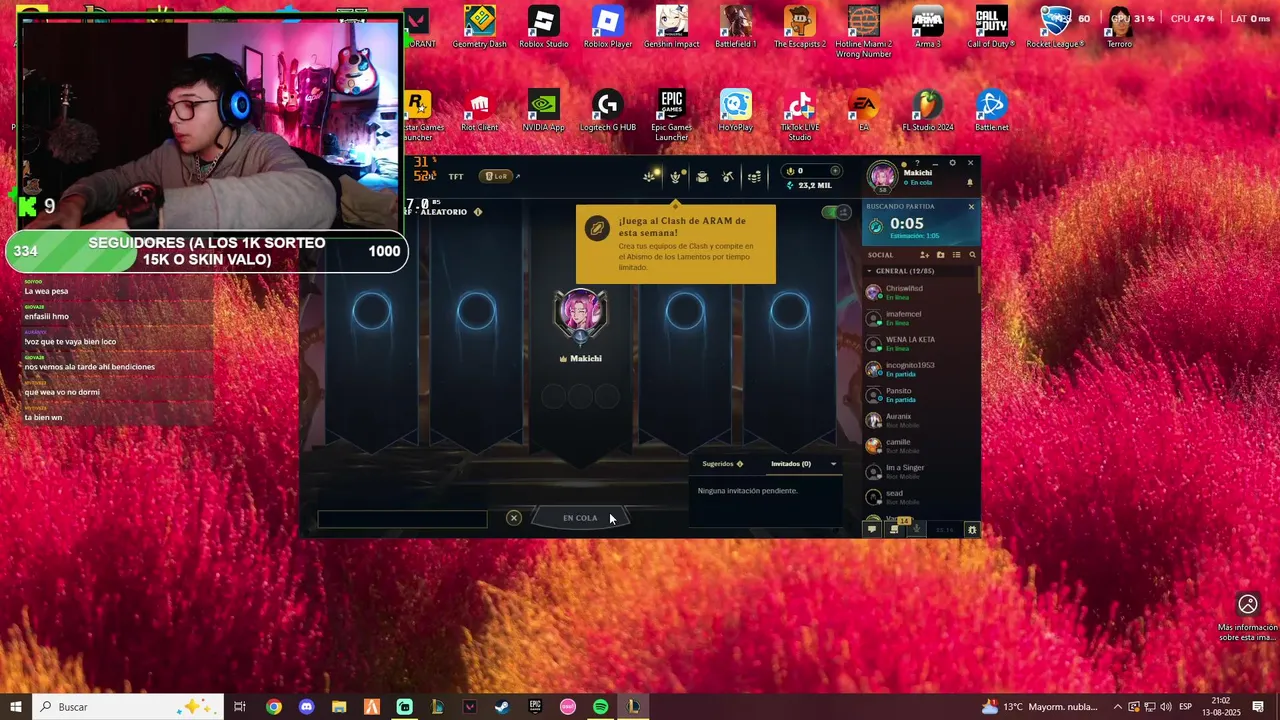
Task: Open Battle.net desktop shortcut
Action: point(992,111)
